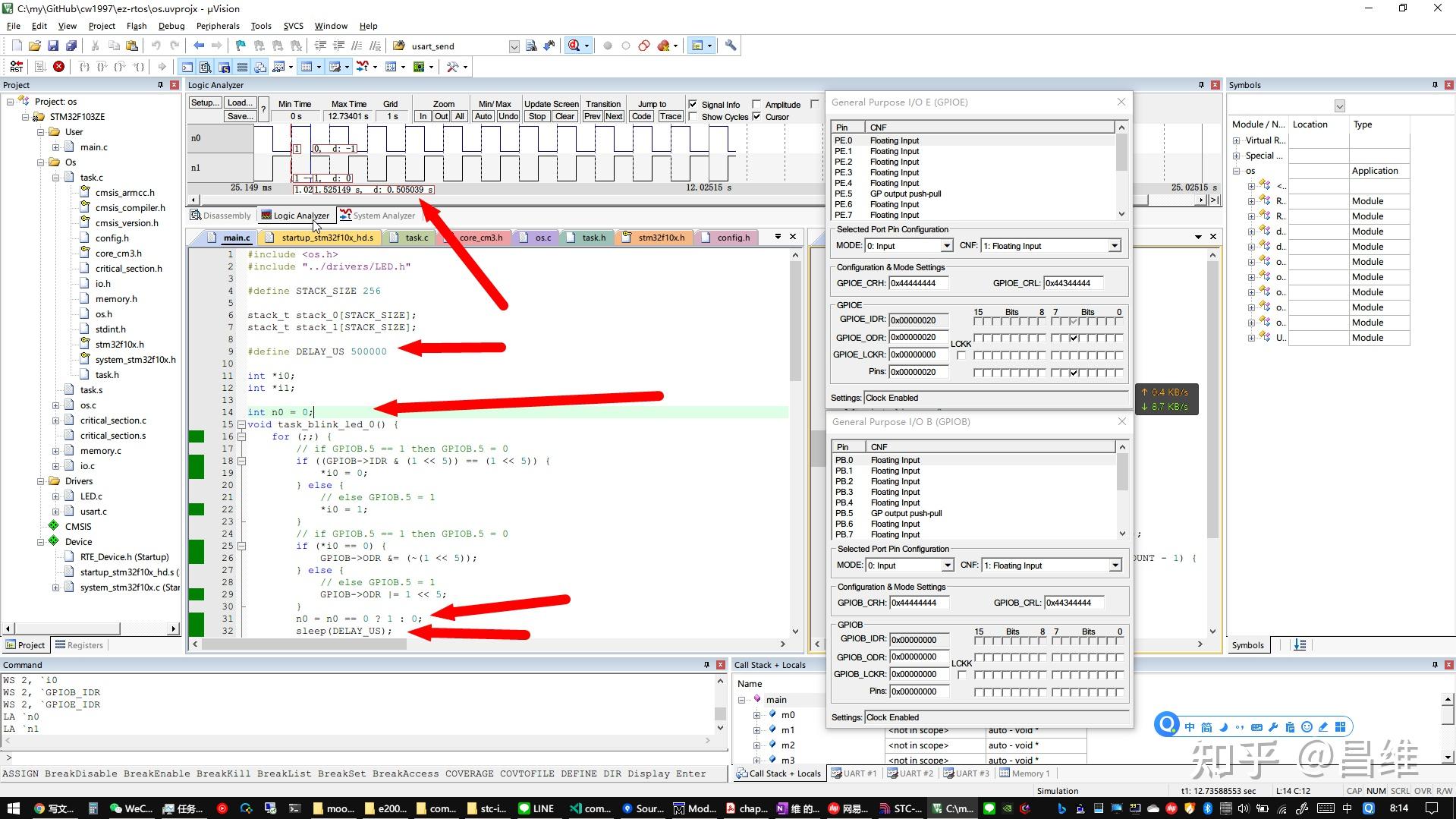Viewport: 1456px width, 819px height.
Task: Open the Configuration wrench icon
Action: coord(731,46)
